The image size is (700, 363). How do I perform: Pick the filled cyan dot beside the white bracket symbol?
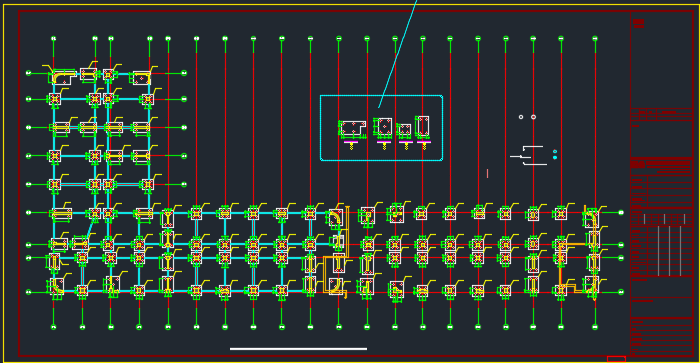(555, 158)
